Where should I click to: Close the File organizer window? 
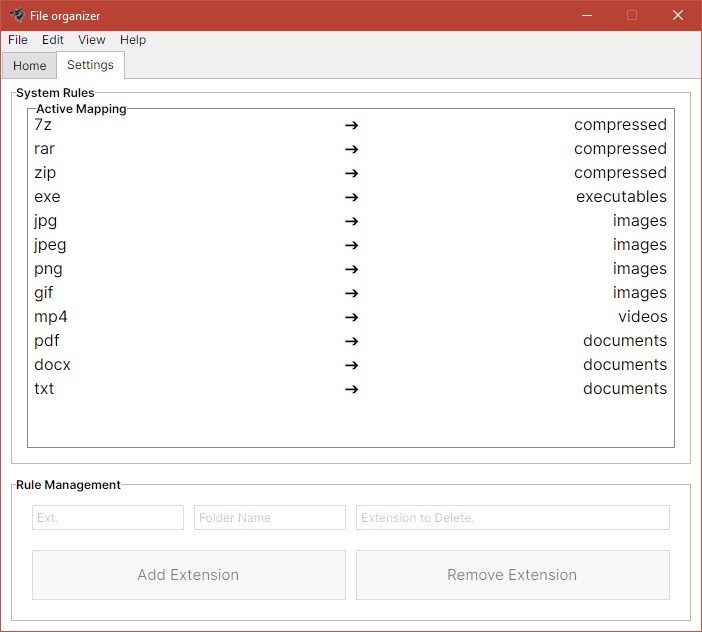pos(678,15)
